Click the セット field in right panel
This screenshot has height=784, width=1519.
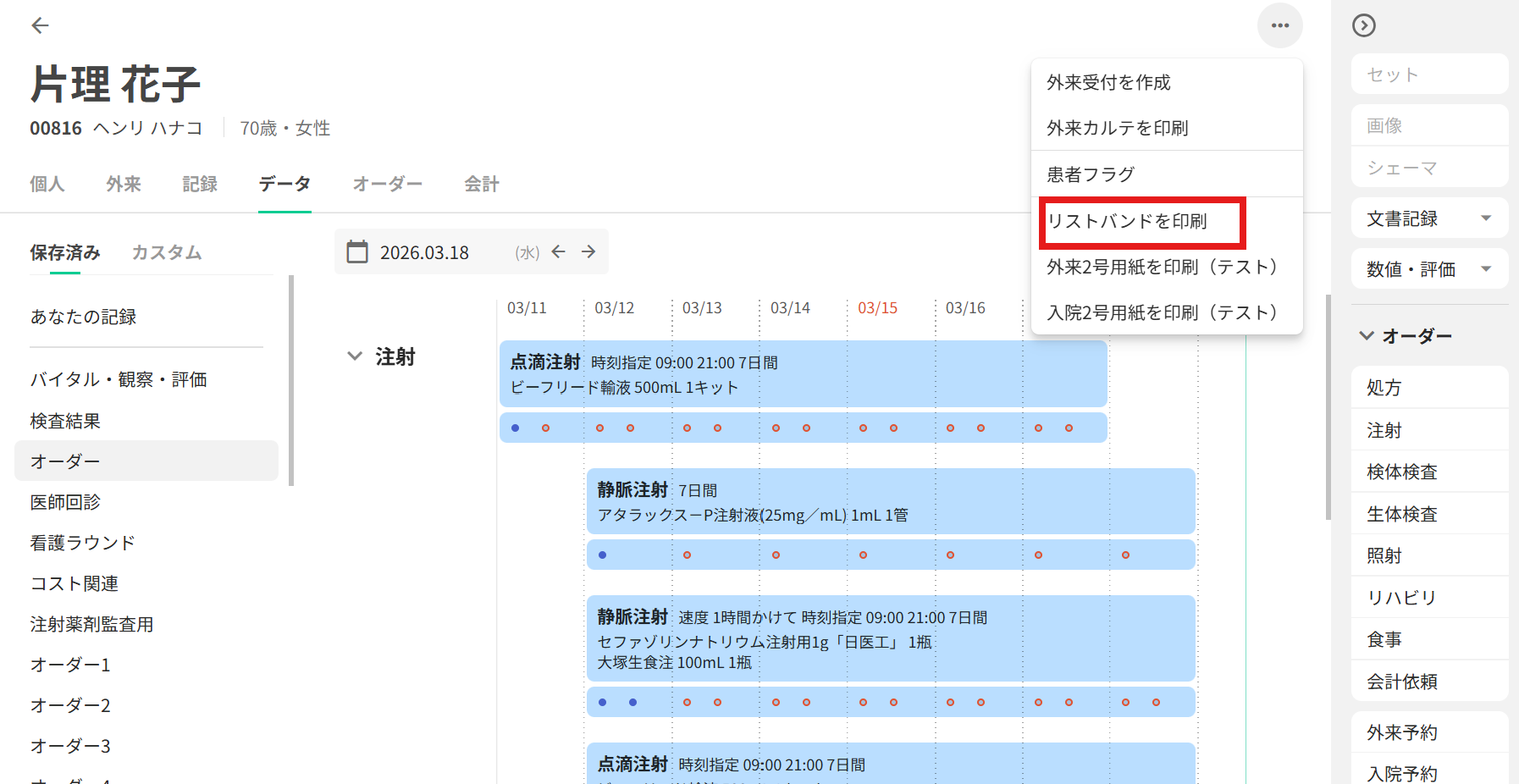point(1430,75)
